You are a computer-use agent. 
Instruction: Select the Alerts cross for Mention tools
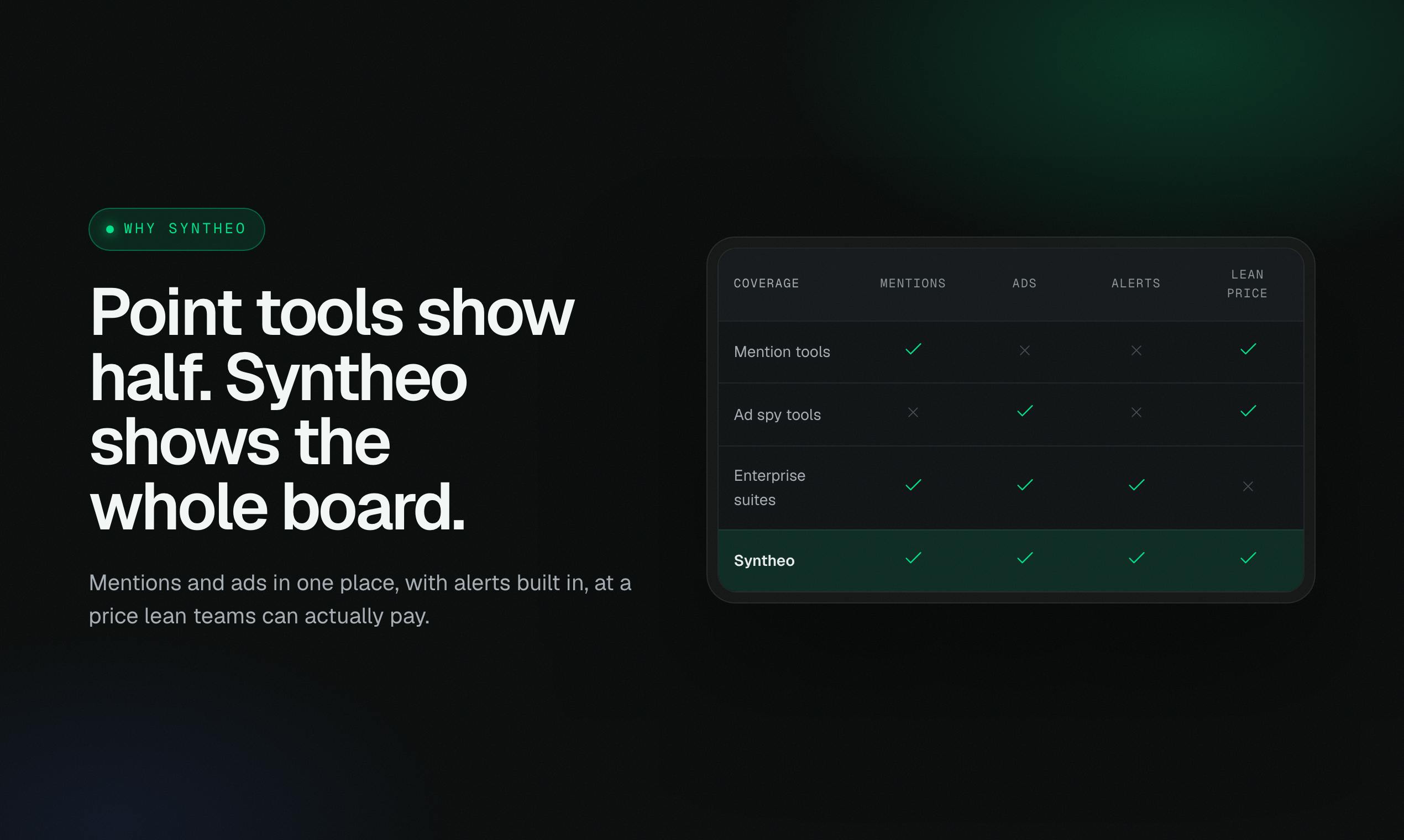click(1136, 351)
